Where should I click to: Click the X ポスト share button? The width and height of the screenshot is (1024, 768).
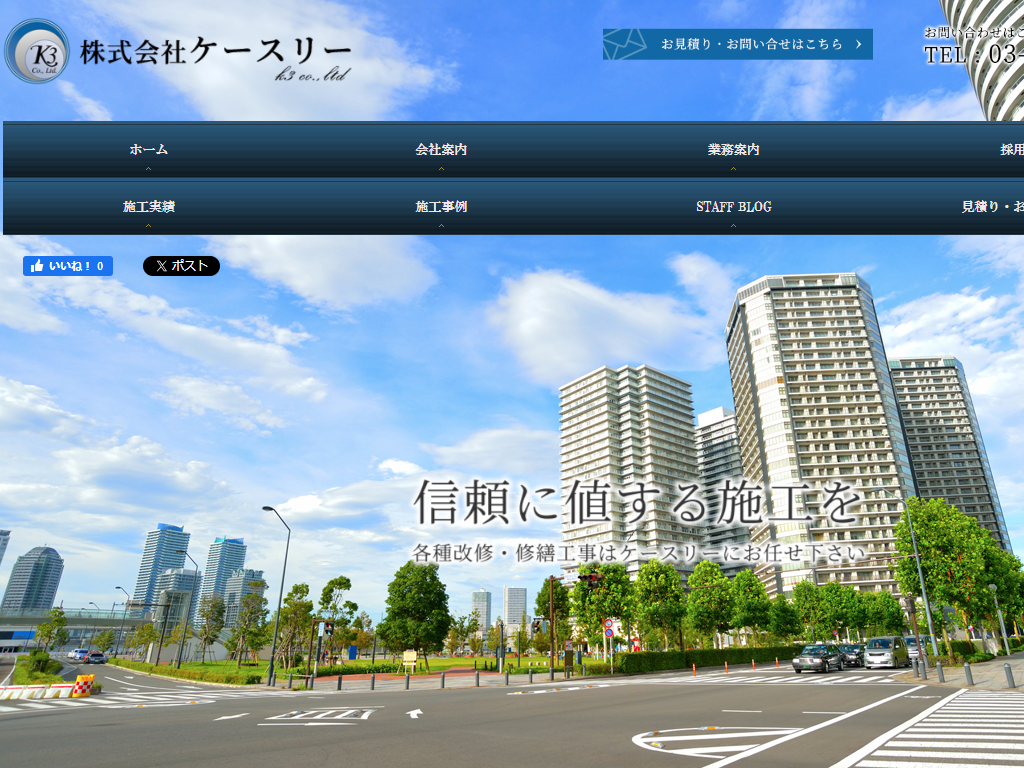click(x=181, y=266)
